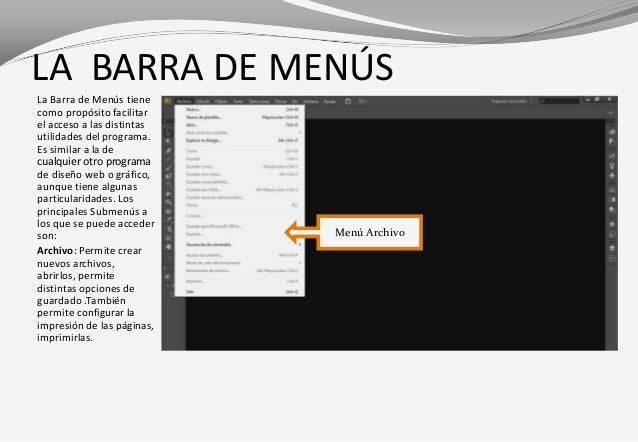Select the Shape Builder tool

[168, 202]
